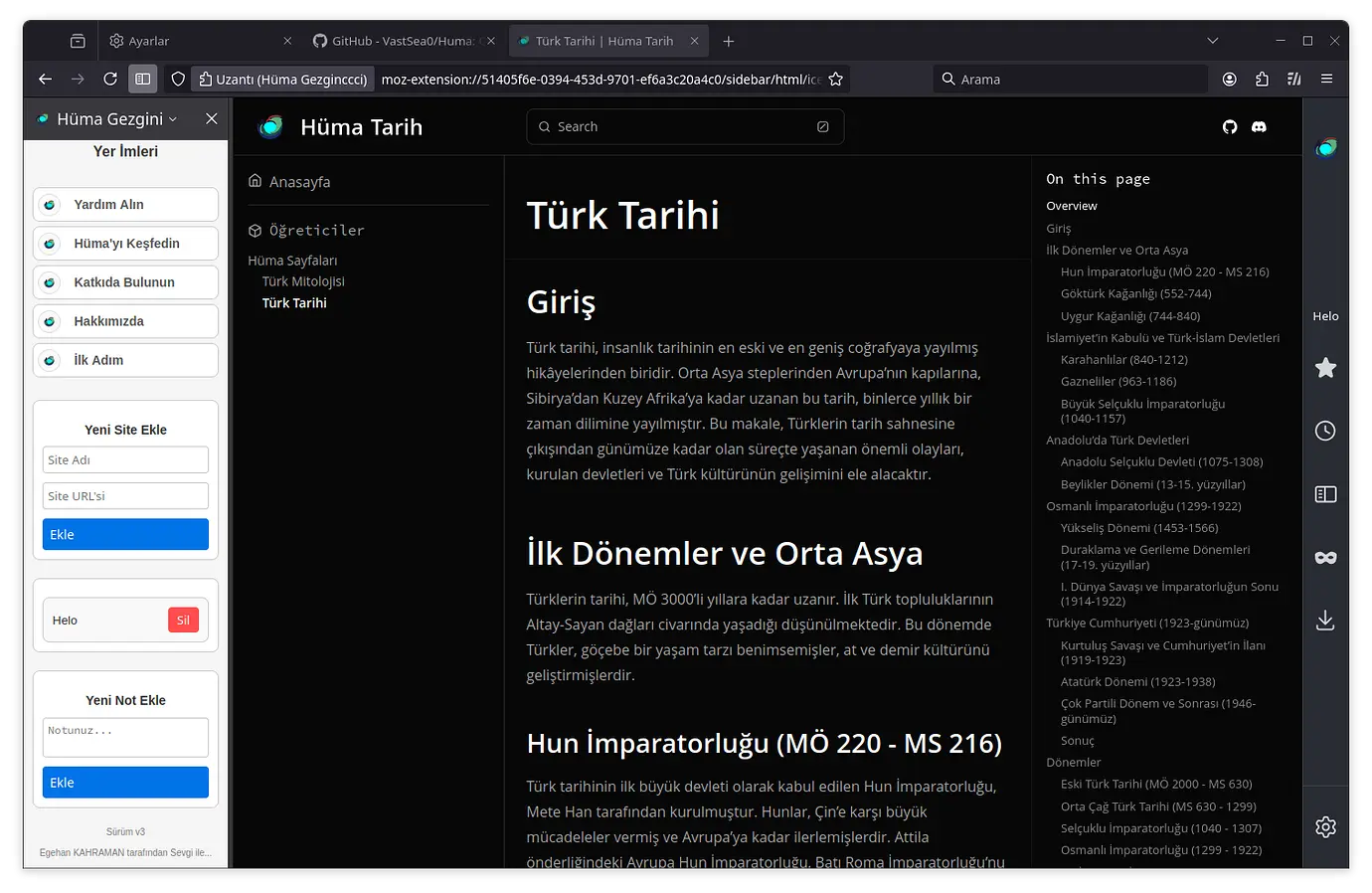
Task: Click the address bar URL
Action: click(600, 79)
